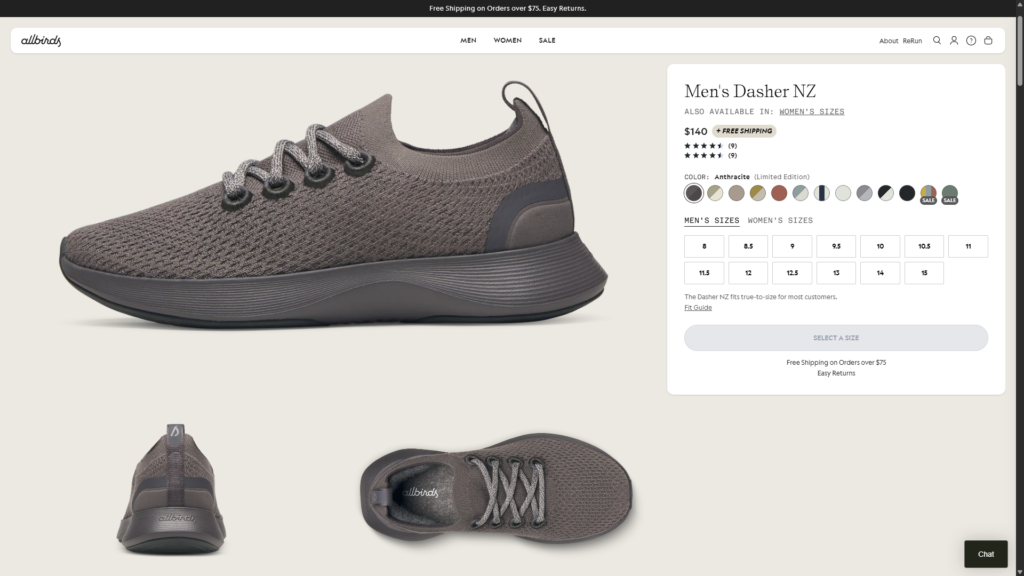Choose the terracotta red color swatch

pos(779,193)
